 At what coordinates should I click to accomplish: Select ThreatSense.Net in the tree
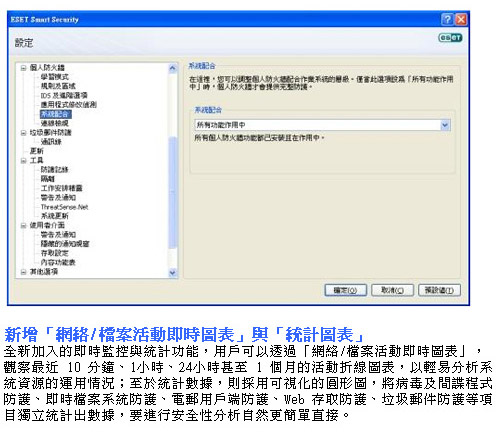[64, 207]
